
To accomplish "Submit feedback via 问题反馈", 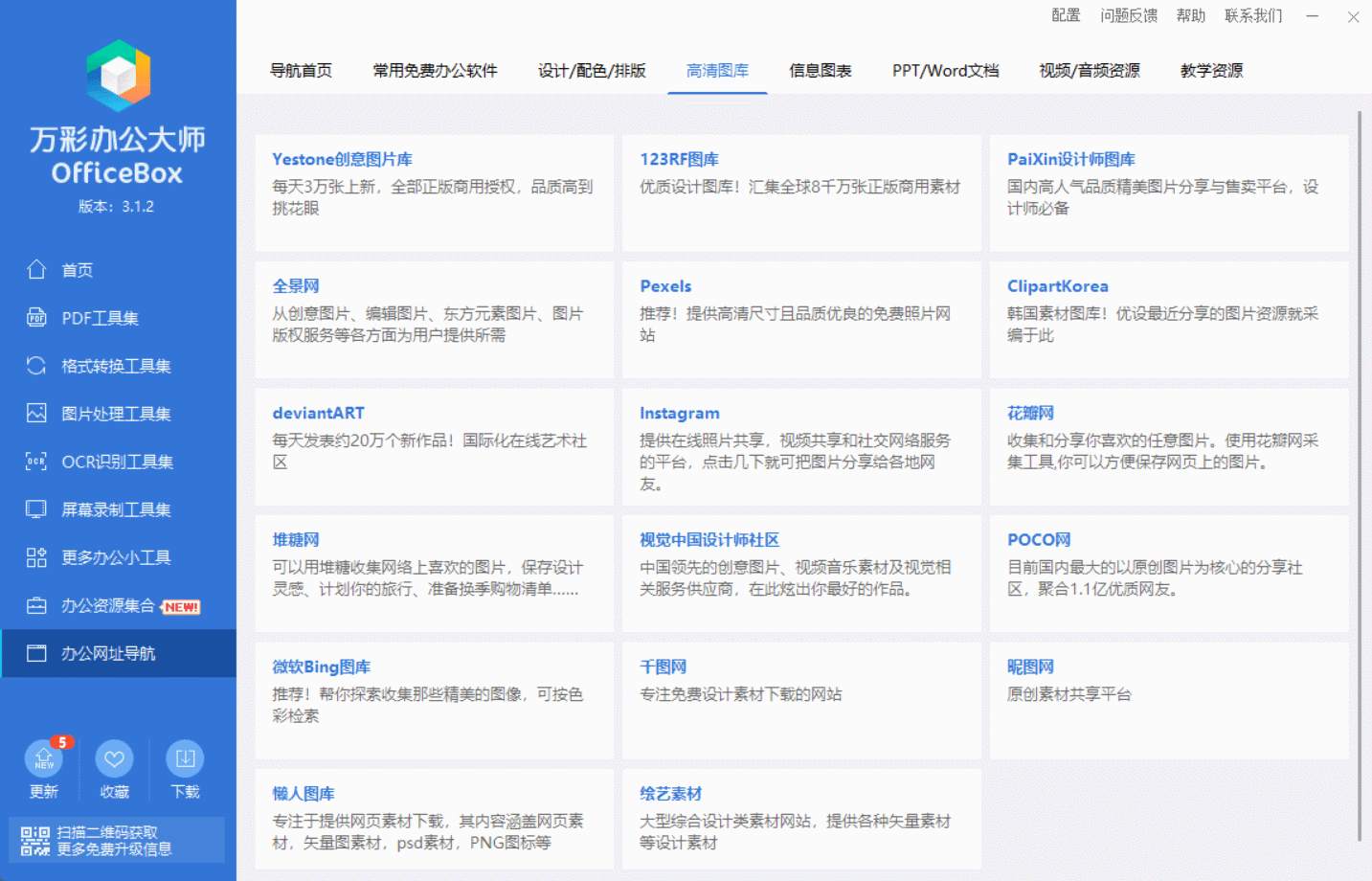I will [1128, 15].
